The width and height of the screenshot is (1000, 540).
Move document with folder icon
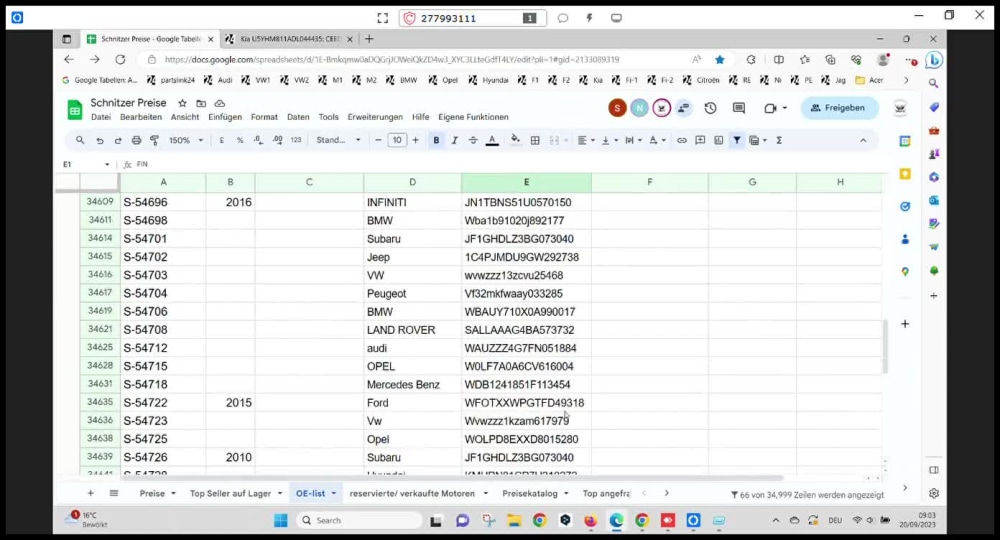201,103
